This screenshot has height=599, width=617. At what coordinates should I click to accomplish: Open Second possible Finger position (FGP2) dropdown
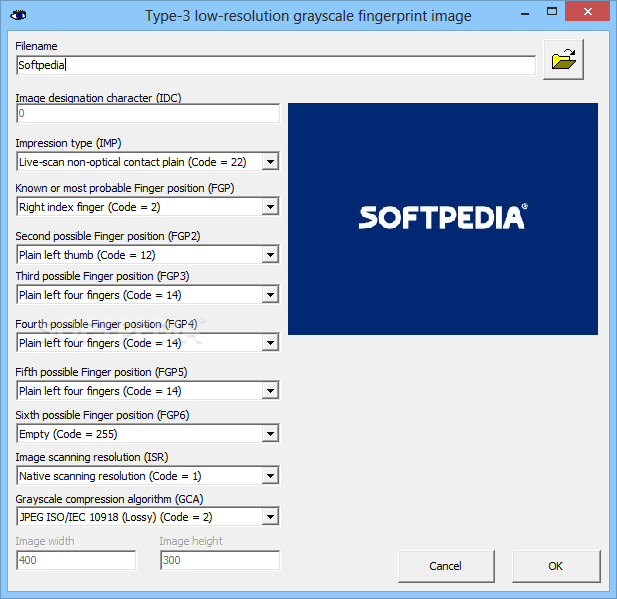pyautogui.click(x=270, y=255)
